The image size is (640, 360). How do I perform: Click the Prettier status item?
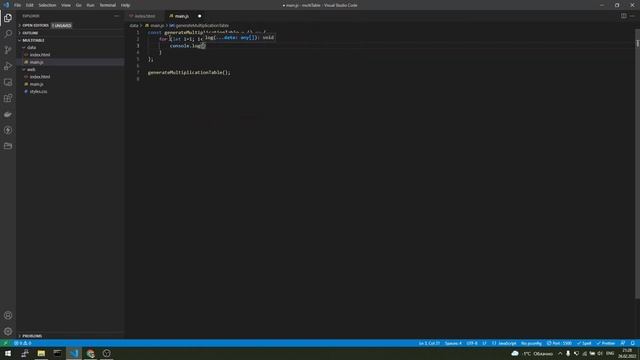(606, 343)
